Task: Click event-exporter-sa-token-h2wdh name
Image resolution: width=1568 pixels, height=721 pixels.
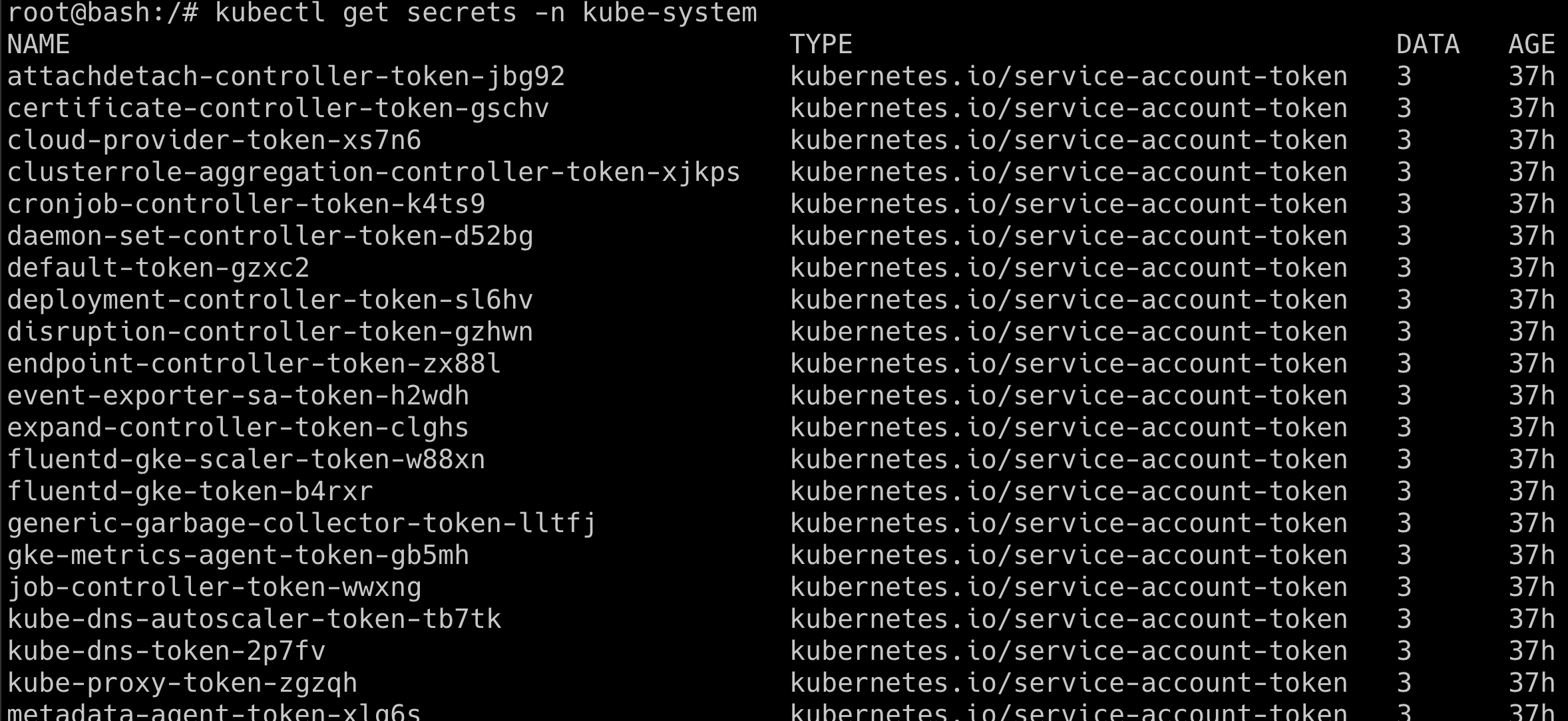Action: [x=238, y=396]
